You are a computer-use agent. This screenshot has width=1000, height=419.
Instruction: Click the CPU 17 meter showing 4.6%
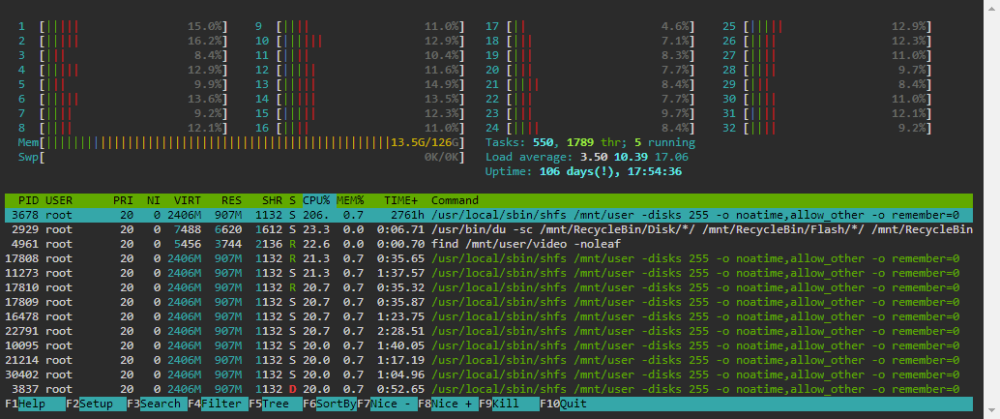point(591,26)
